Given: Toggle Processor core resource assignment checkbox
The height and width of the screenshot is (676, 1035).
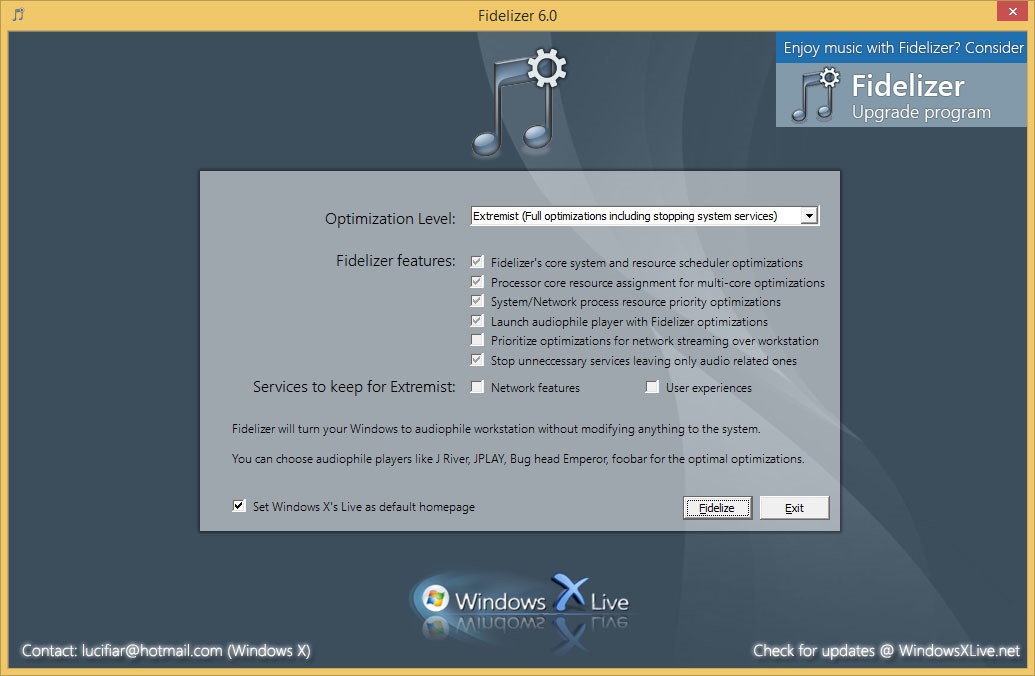Looking at the screenshot, I should click(x=477, y=281).
